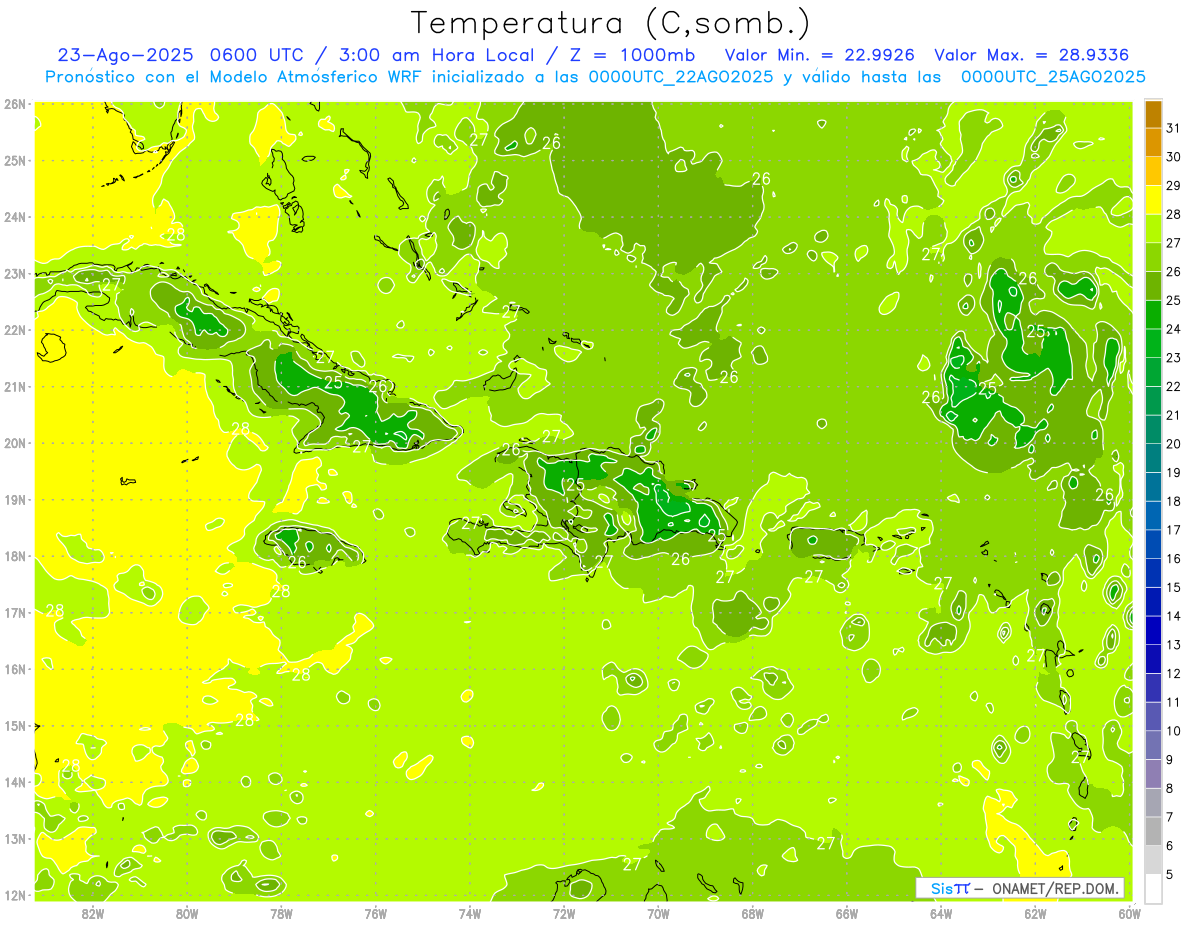Click the number 15 on the colorbar scale

pyautogui.click(x=1173, y=587)
